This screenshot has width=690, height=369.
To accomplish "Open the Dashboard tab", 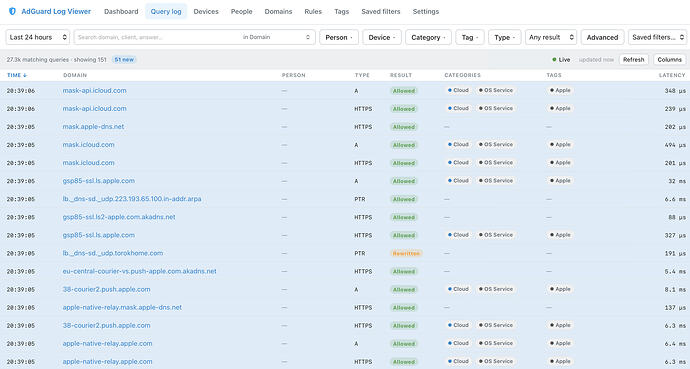I will coord(121,11).
